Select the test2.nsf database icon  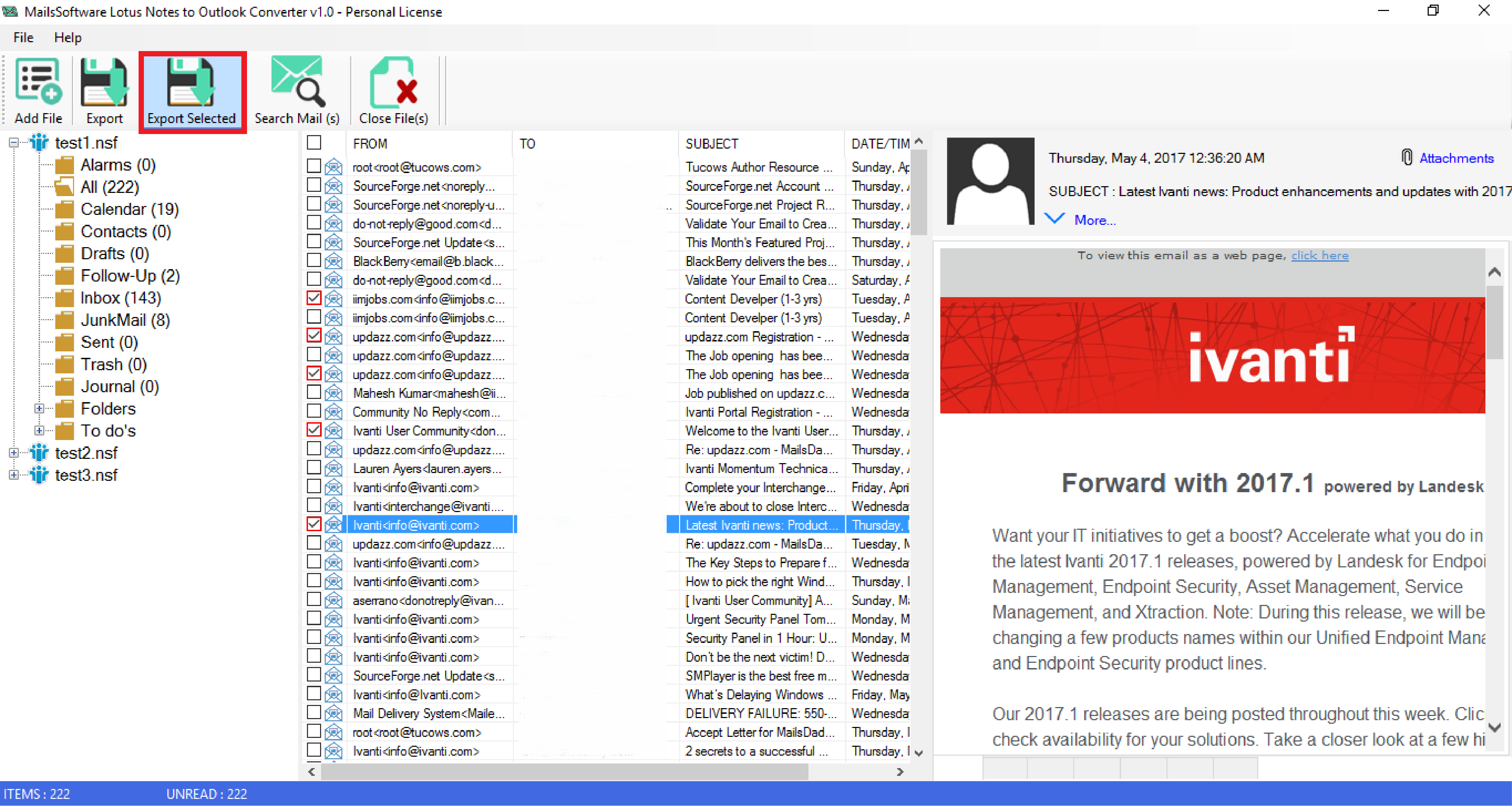(x=39, y=452)
